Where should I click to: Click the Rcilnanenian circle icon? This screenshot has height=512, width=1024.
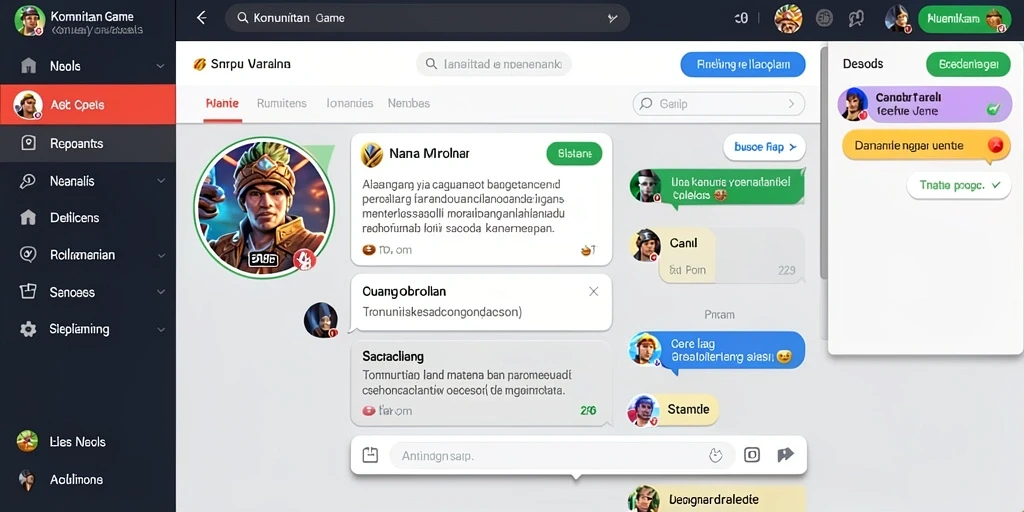point(28,255)
